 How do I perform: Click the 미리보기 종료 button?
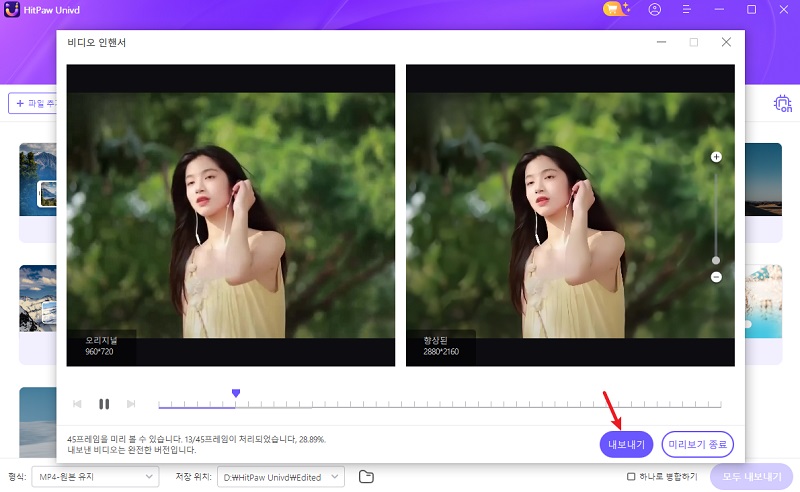click(697, 444)
